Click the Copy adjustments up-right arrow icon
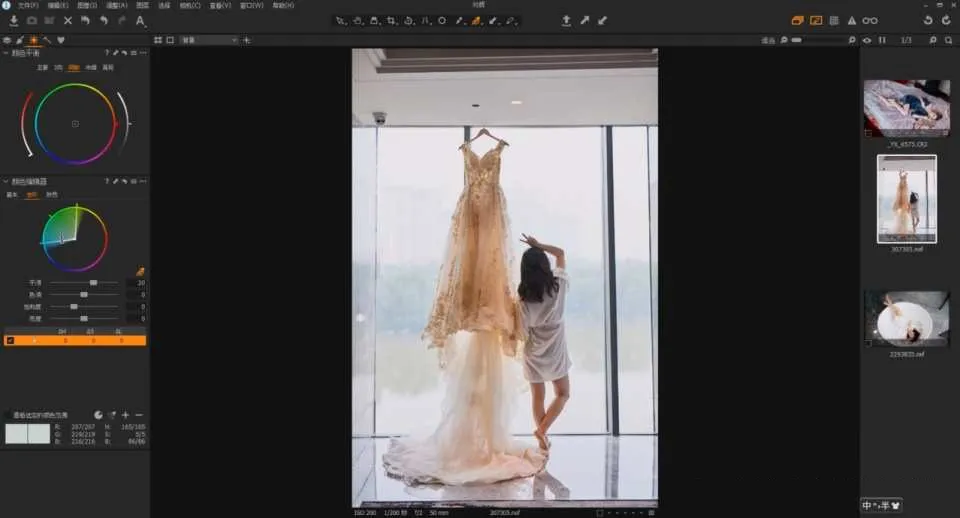 pos(585,21)
